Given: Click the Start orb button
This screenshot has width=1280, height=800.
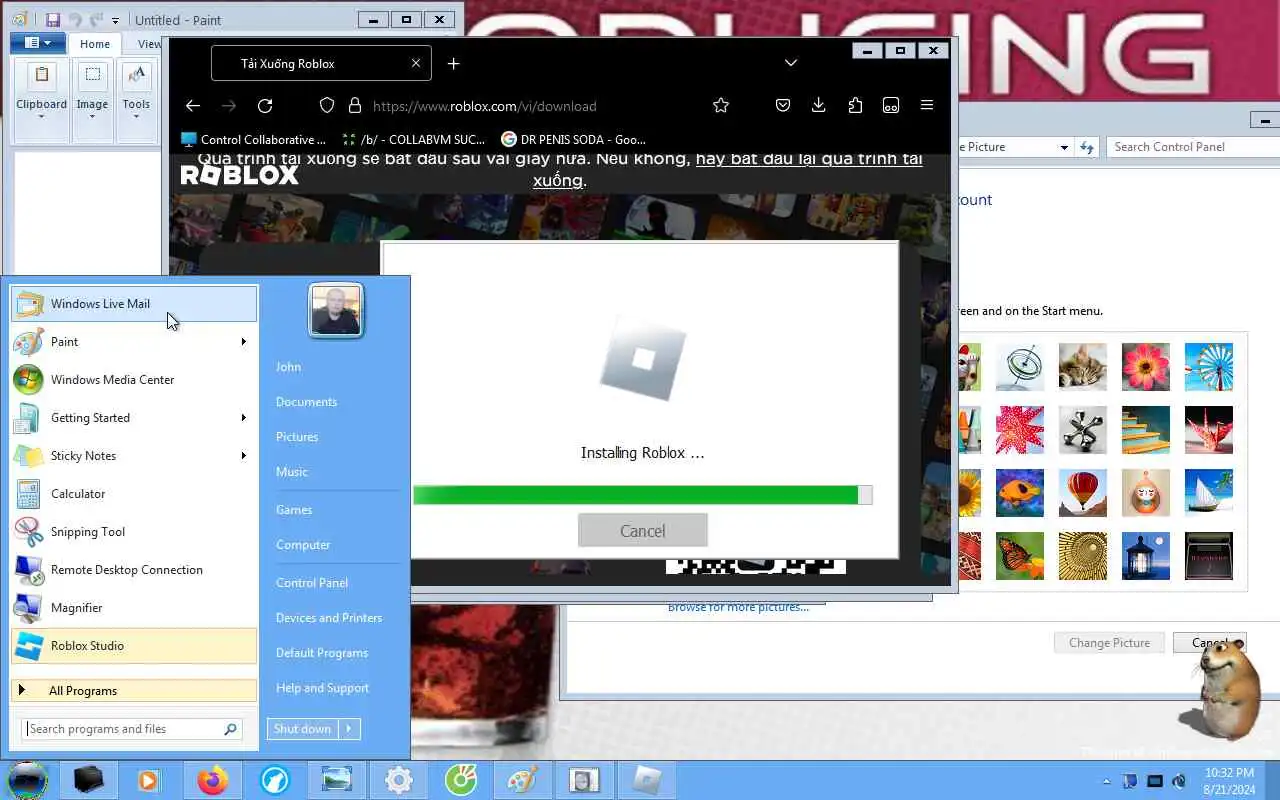Looking at the screenshot, I should 27,780.
